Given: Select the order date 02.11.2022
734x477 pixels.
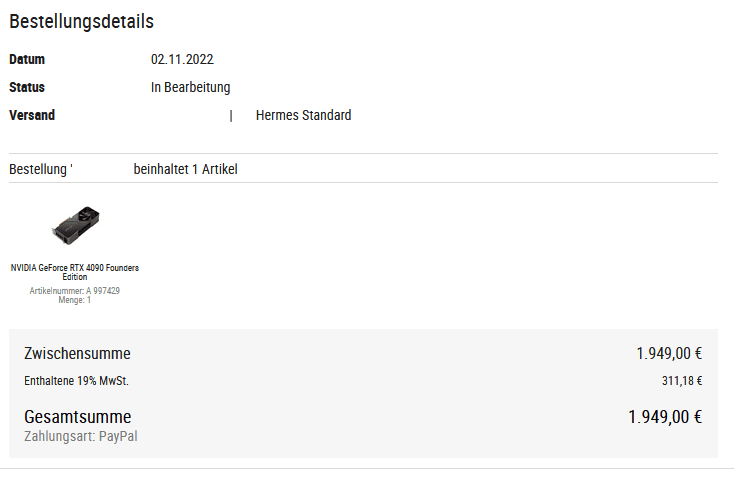Looking at the screenshot, I should (x=182, y=59).
